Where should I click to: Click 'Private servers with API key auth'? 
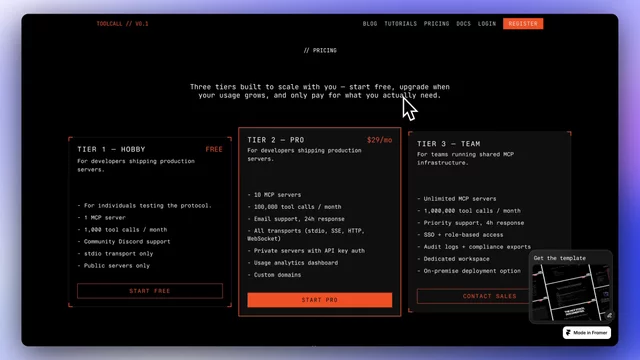point(306,251)
